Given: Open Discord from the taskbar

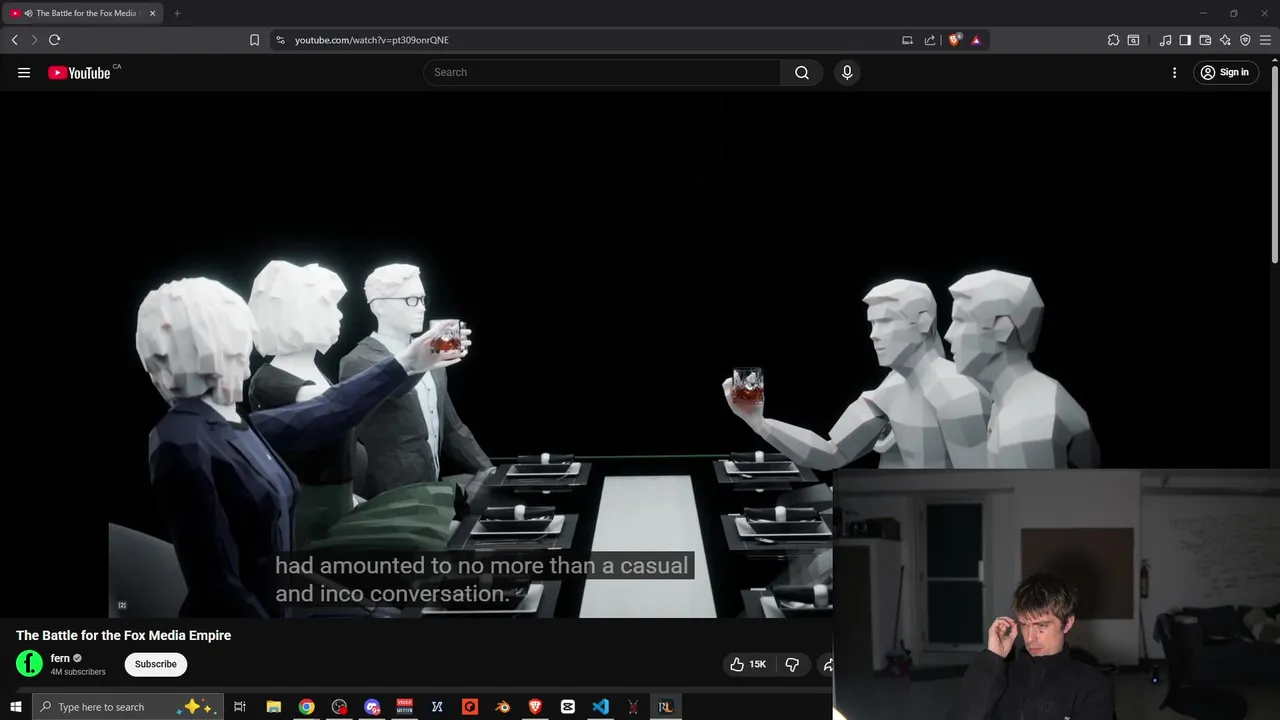Looking at the screenshot, I should (x=372, y=707).
